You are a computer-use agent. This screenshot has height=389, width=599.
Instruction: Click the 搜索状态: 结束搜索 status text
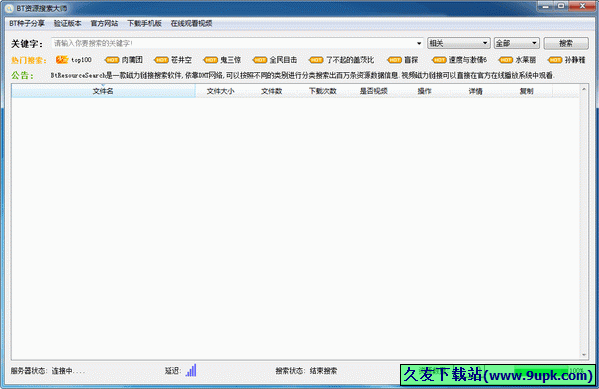coord(306,371)
